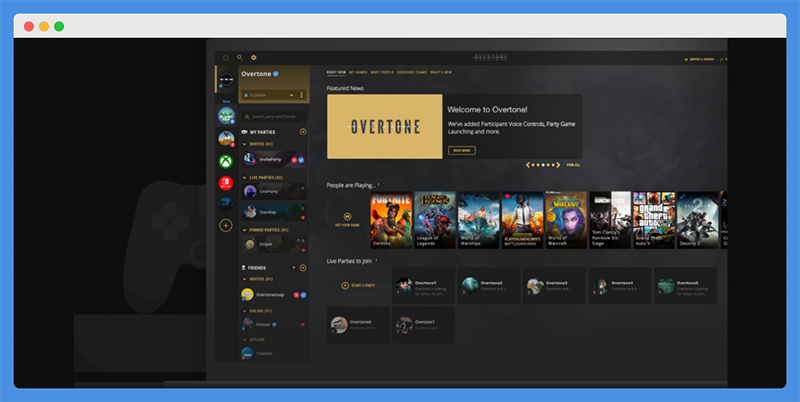
Task: Select the Grand Theft Auto V thumbnail
Action: click(x=654, y=220)
